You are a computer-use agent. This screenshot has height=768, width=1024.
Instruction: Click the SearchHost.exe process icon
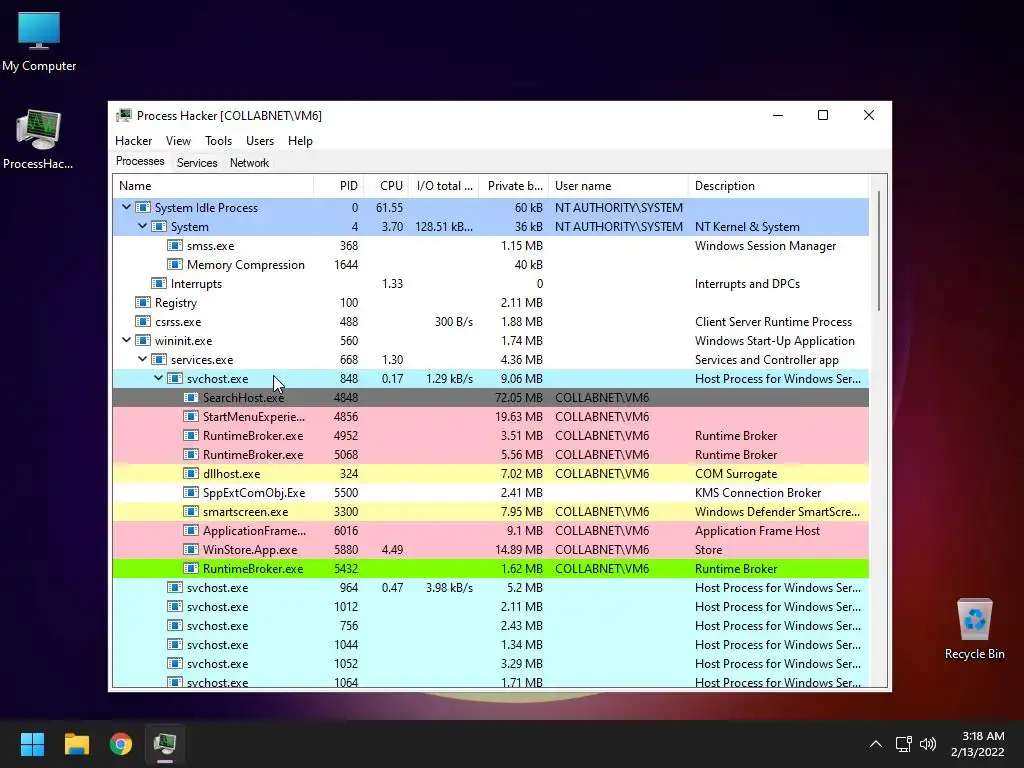(x=191, y=398)
